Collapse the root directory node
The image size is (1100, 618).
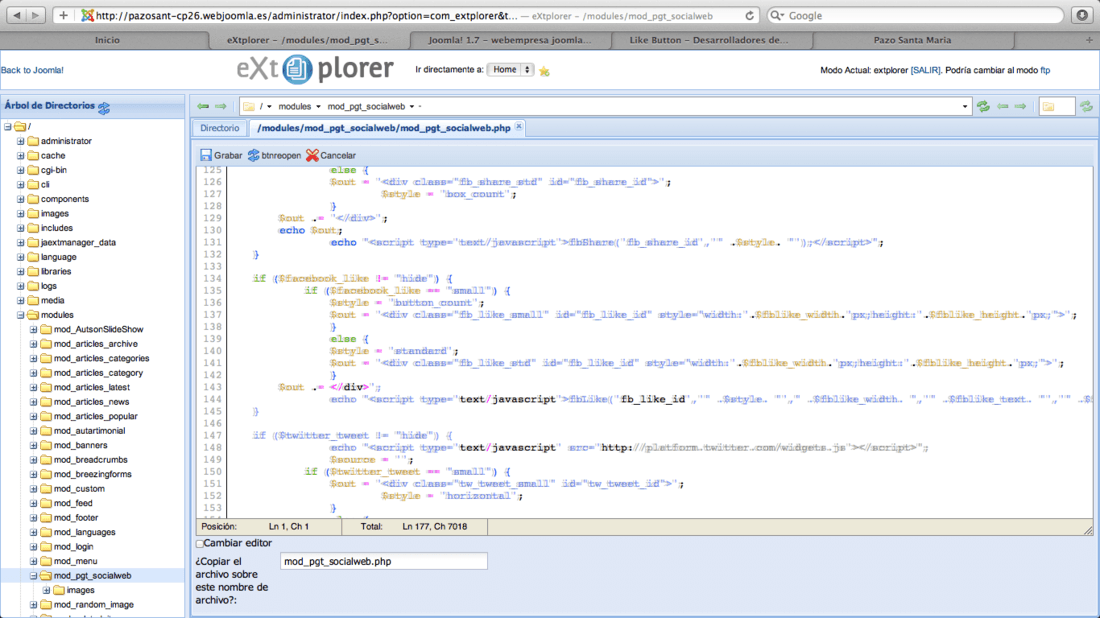[8, 127]
